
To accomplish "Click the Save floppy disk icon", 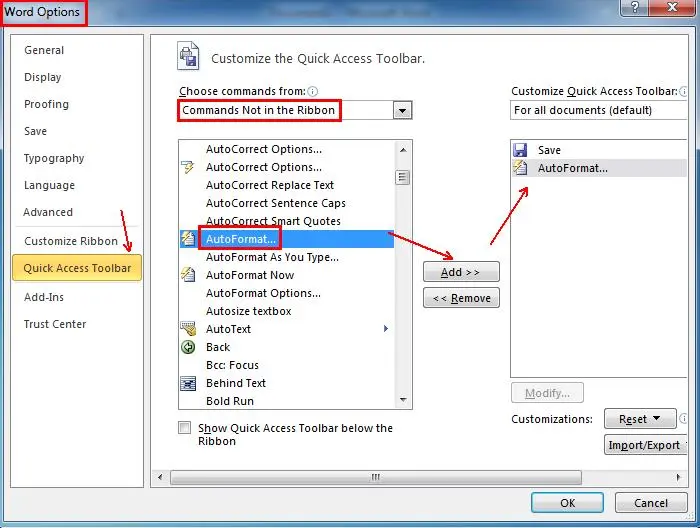I will click(520, 150).
